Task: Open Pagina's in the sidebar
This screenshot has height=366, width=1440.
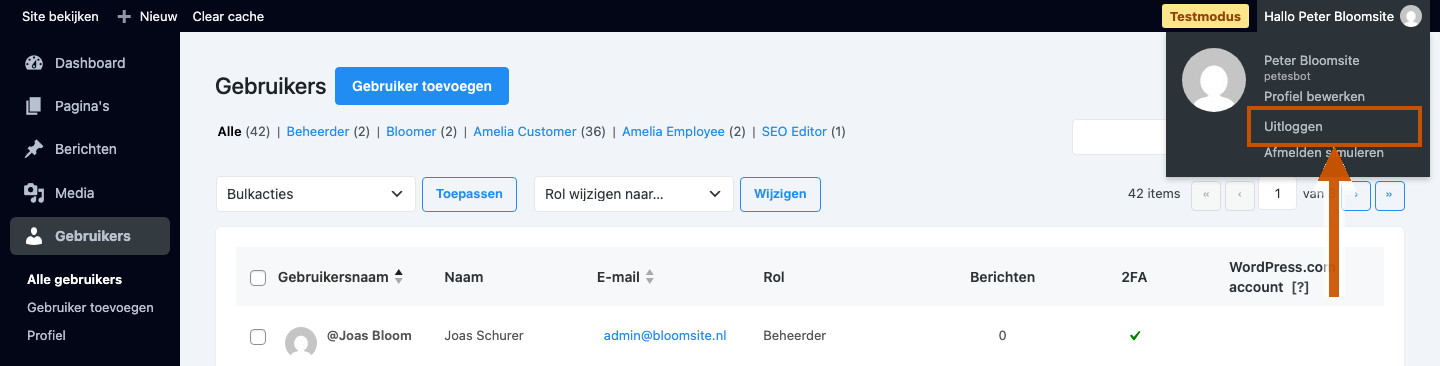Action: coord(90,106)
